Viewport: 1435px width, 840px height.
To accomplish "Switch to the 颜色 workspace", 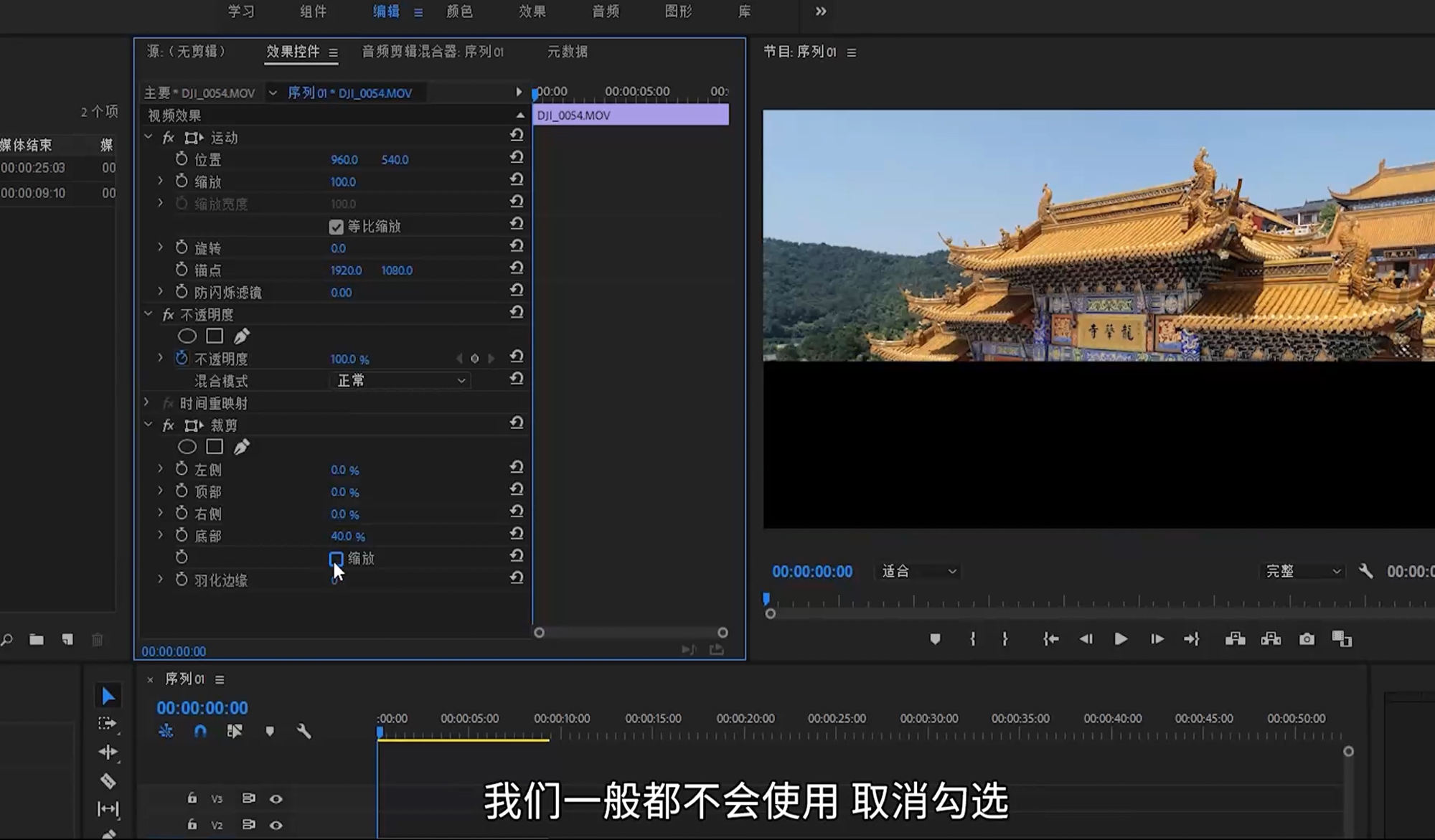I will coord(459,11).
